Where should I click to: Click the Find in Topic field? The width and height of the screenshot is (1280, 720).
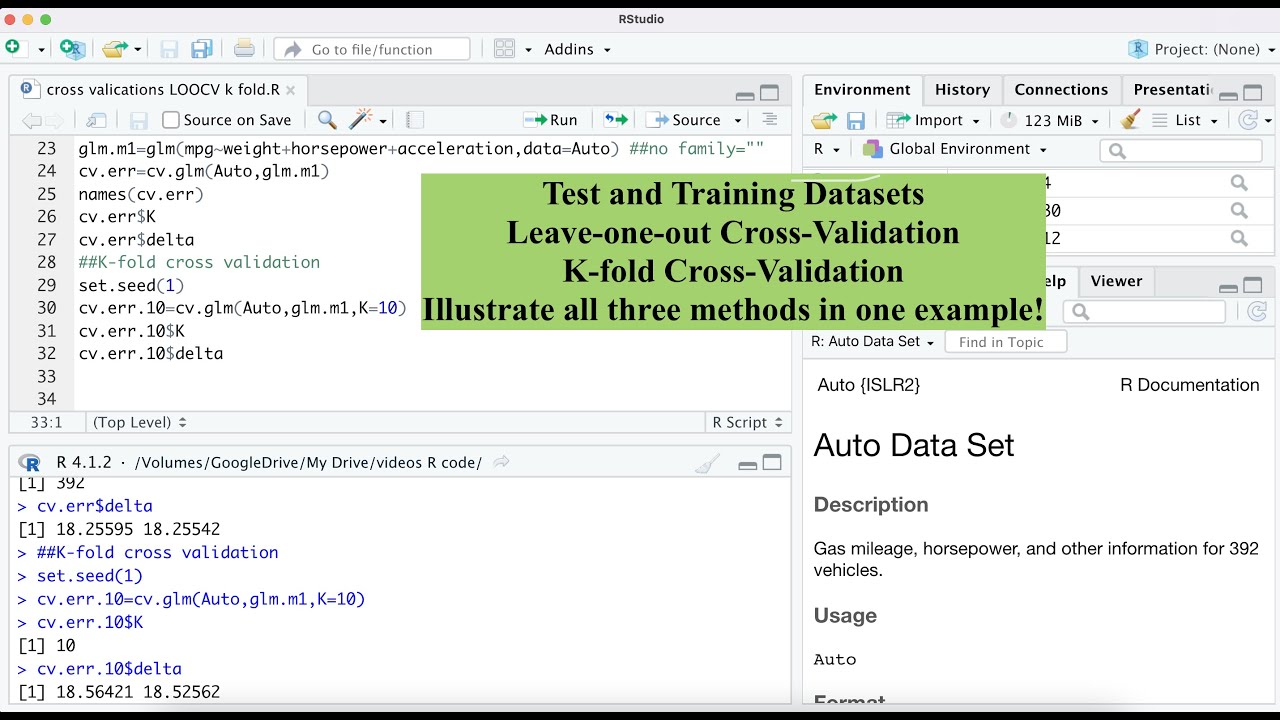coord(1005,342)
